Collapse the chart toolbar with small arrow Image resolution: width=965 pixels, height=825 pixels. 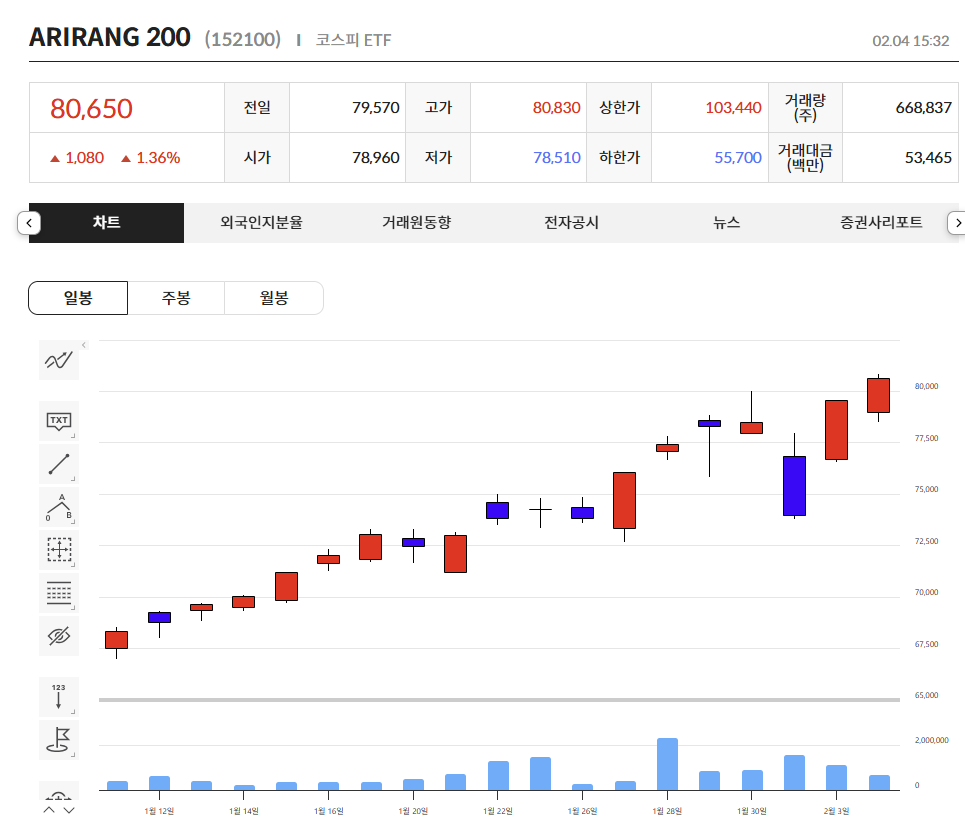pyautogui.click(x=84, y=345)
